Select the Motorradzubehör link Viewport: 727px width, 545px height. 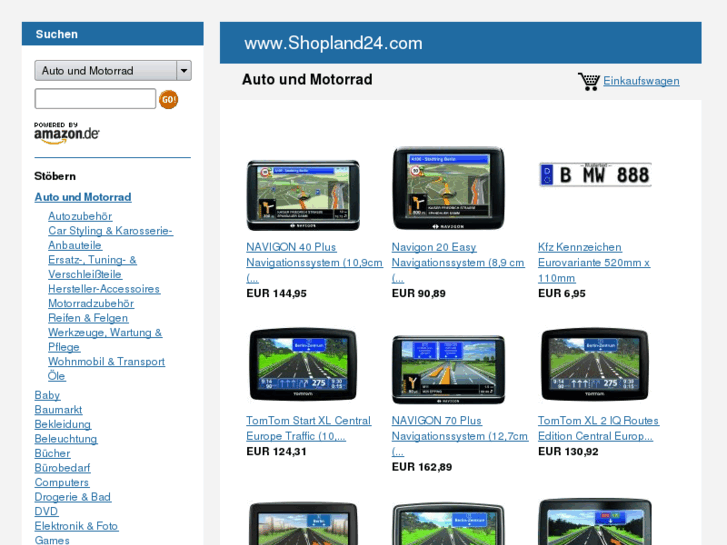point(91,303)
